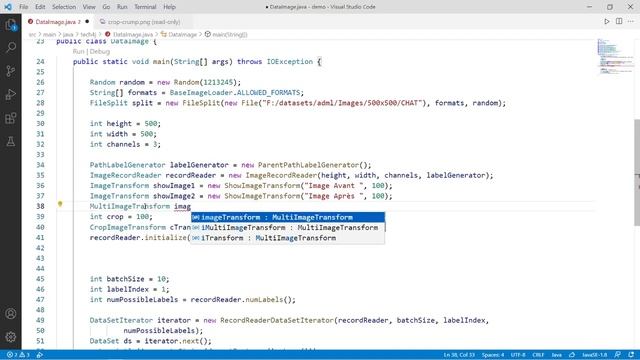Image resolution: width=640 pixels, height=360 pixels.
Task: Open the Extensions view
Action: [x=11, y=118]
